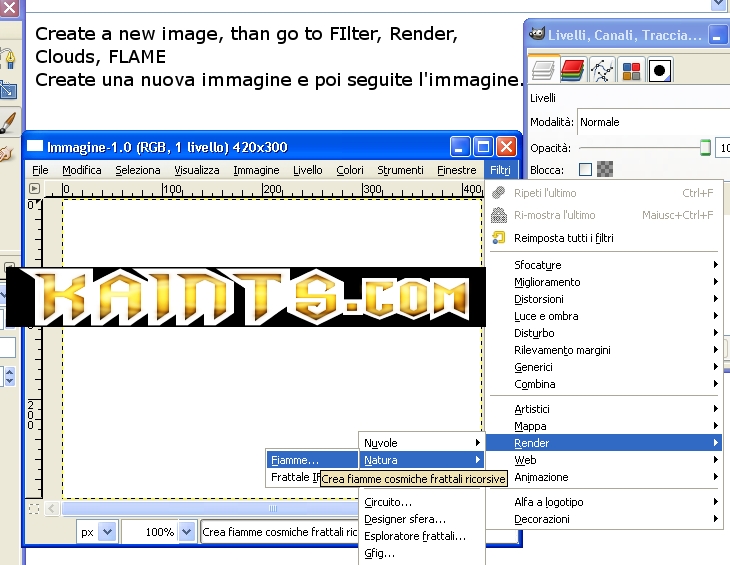The image size is (730, 565).
Task: Open the Visualizza menu
Action: [196, 170]
